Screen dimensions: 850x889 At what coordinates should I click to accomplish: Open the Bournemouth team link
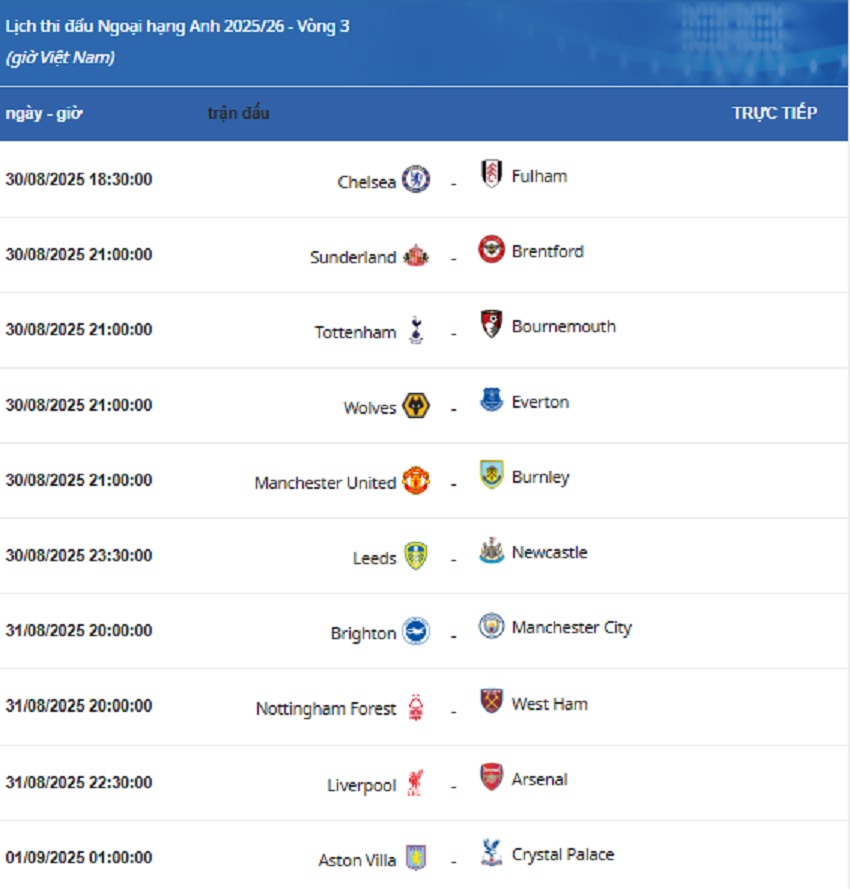(563, 327)
